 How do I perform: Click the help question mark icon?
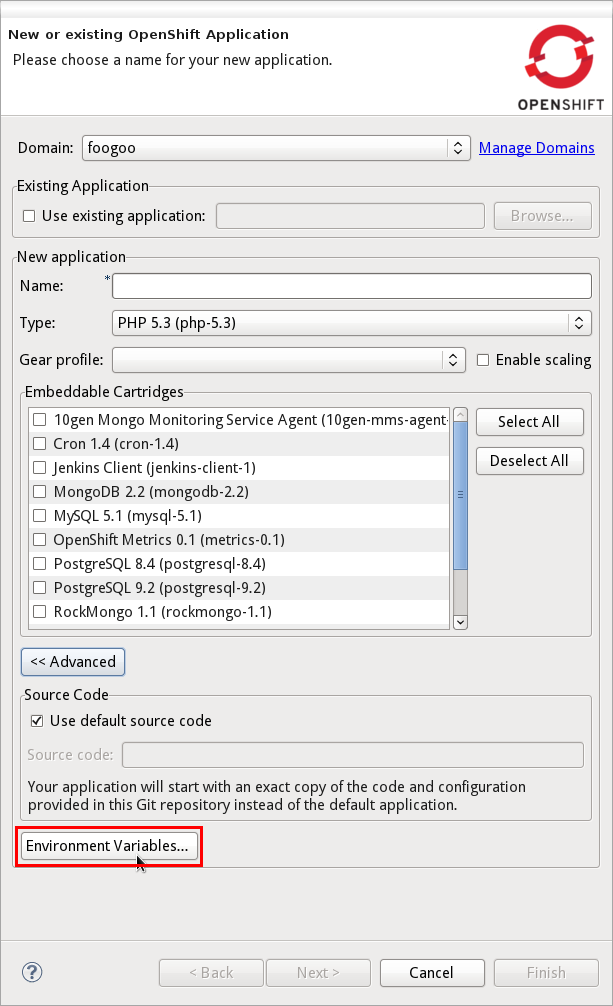[32, 972]
